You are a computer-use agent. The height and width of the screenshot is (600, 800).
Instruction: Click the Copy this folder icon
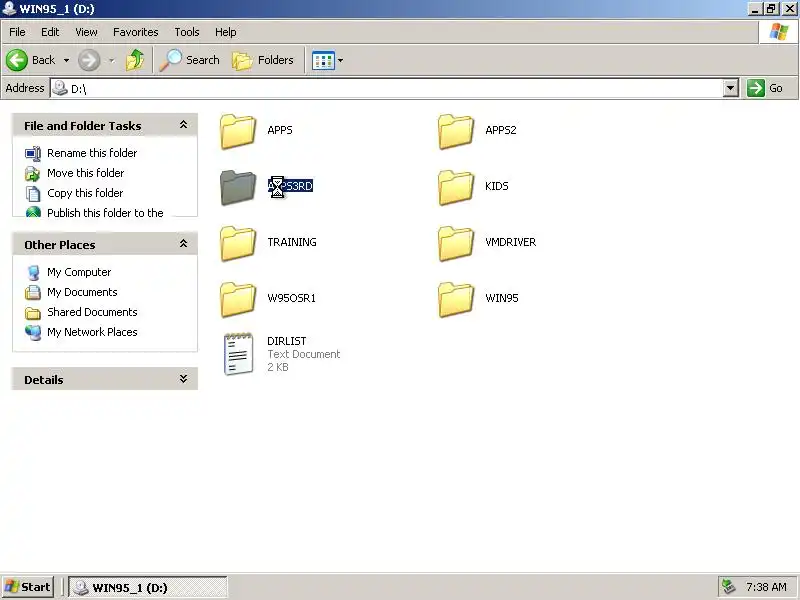(x=33, y=193)
